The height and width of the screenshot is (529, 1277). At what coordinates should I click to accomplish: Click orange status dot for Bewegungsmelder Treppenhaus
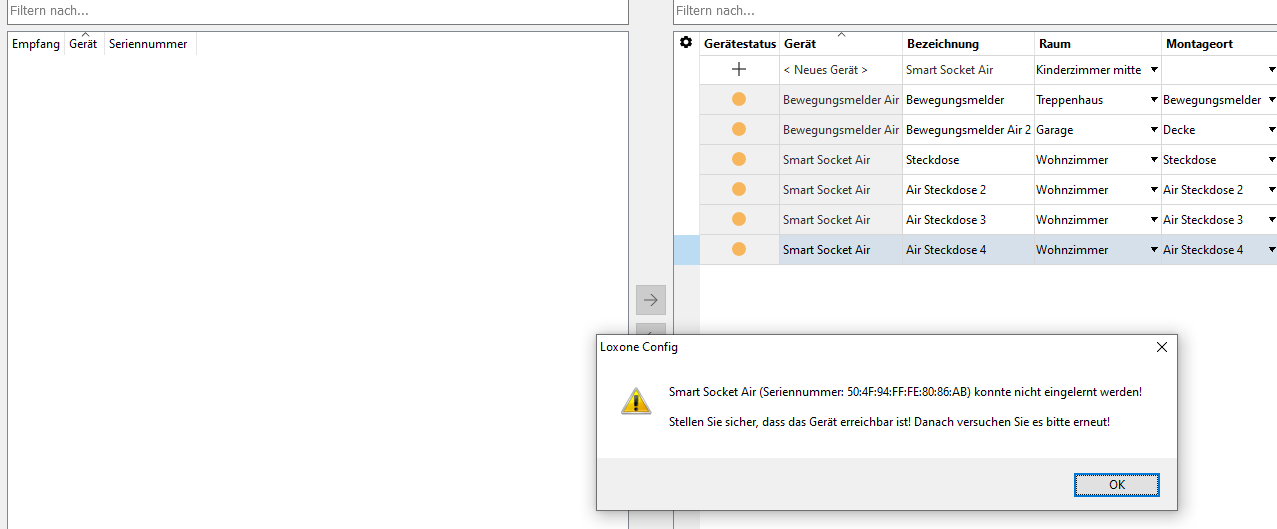point(739,99)
